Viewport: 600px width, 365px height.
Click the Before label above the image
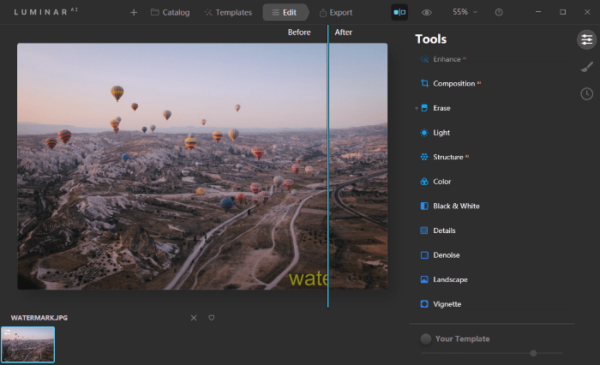pyautogui.click(x=299, y=32)
